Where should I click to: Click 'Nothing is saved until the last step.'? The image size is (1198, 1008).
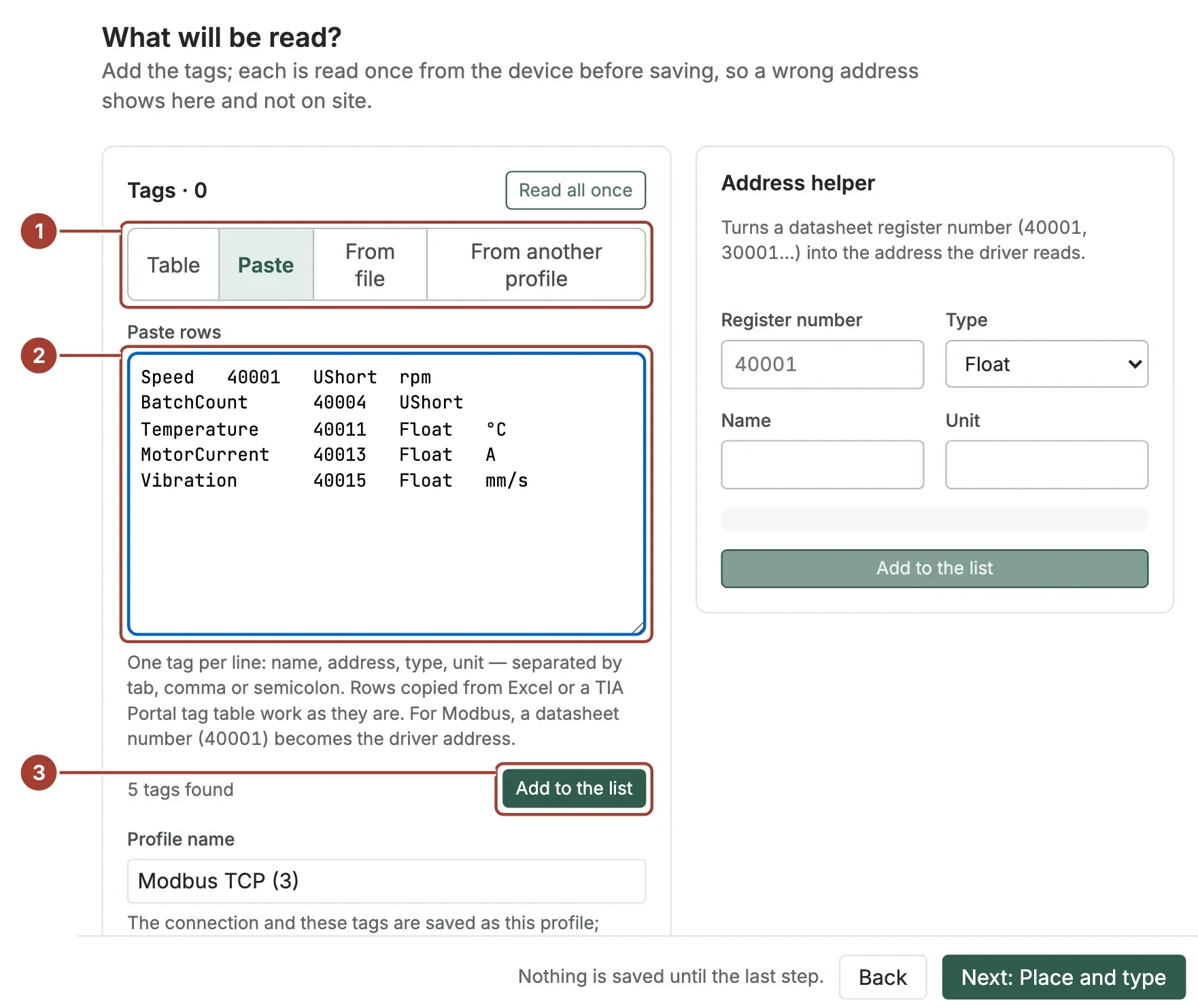pyautogui.click(x=670, y=977)
